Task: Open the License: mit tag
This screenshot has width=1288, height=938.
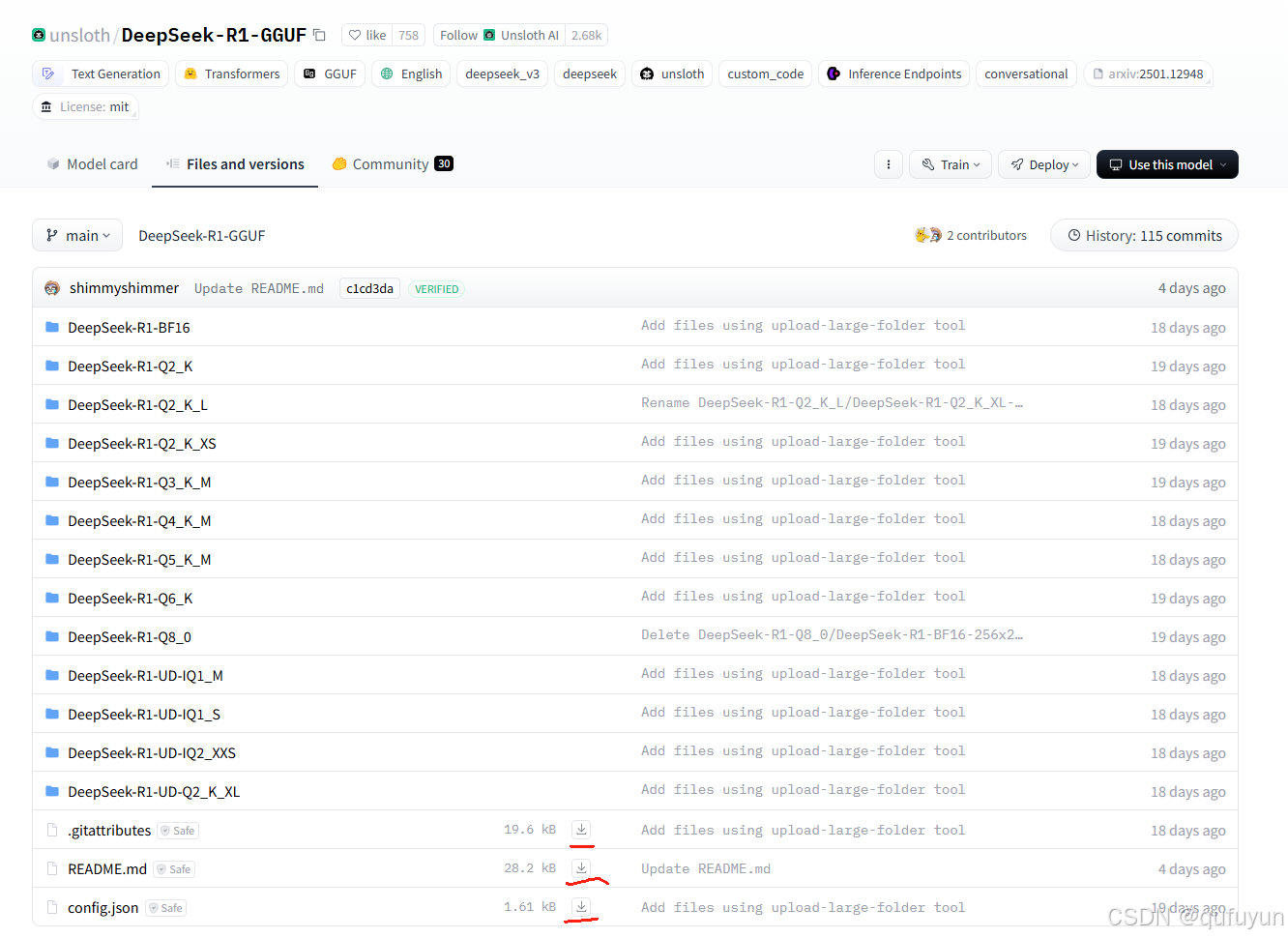Action: [x=85, y=107]
